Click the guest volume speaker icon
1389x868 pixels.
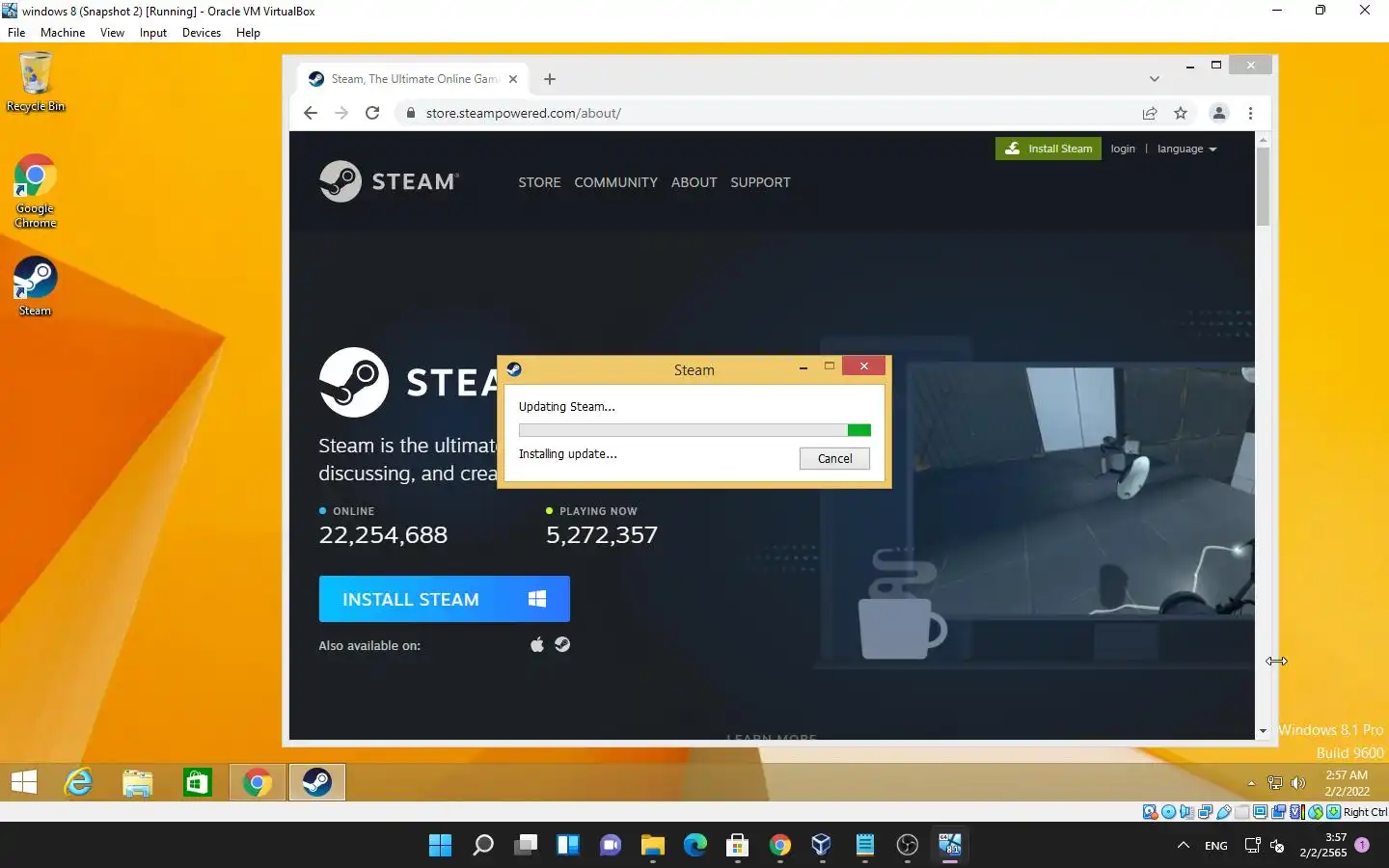[1298, 783]
